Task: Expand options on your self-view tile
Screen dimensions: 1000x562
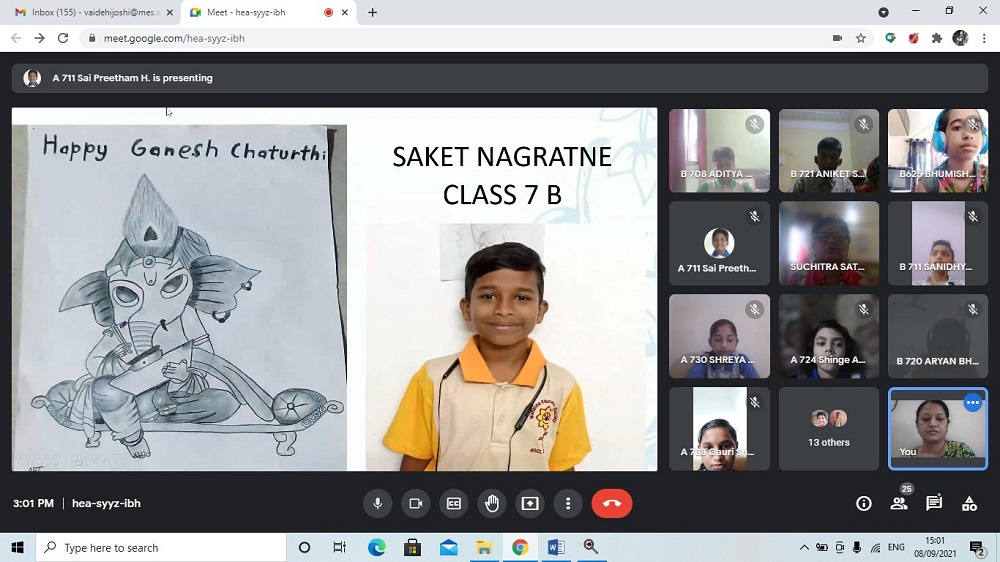Action: click(x=972, y=403)
